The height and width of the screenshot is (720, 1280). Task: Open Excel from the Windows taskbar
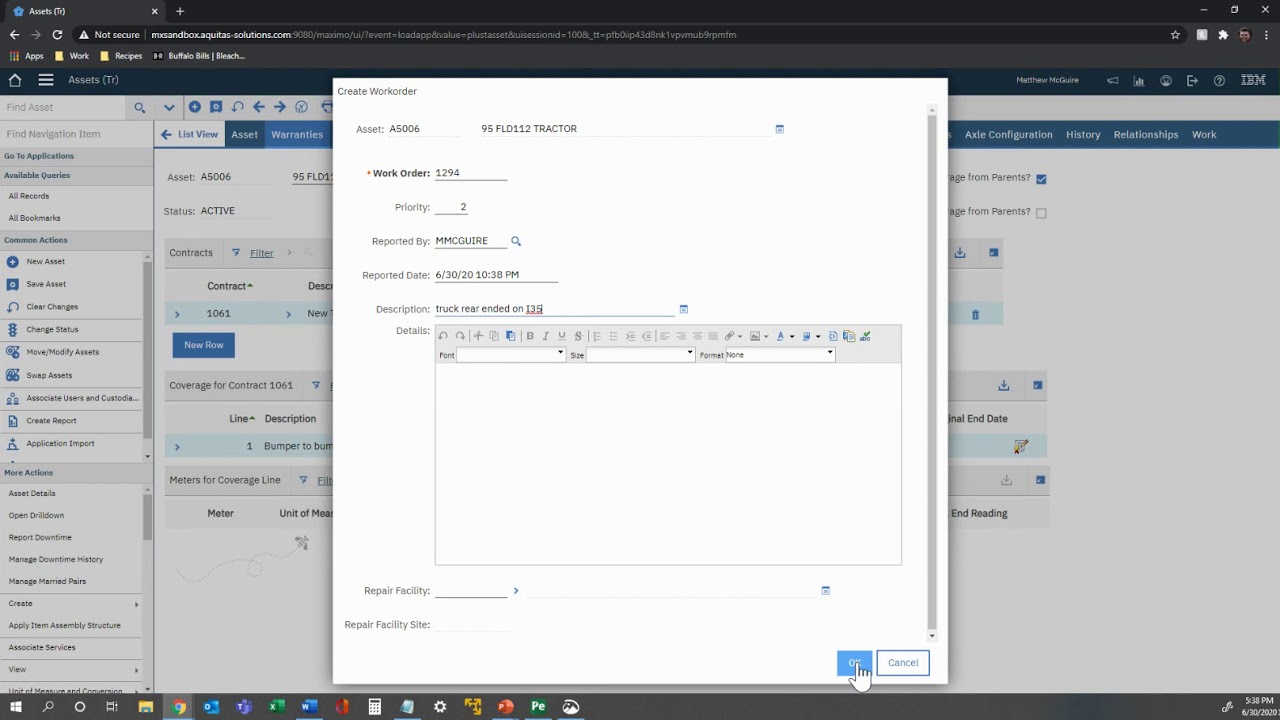coord(277,707)
